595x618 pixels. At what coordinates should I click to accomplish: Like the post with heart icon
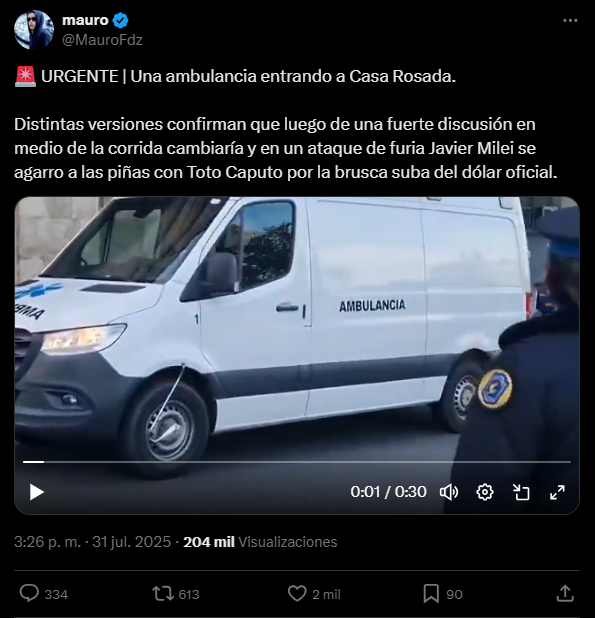coord(297,593)
